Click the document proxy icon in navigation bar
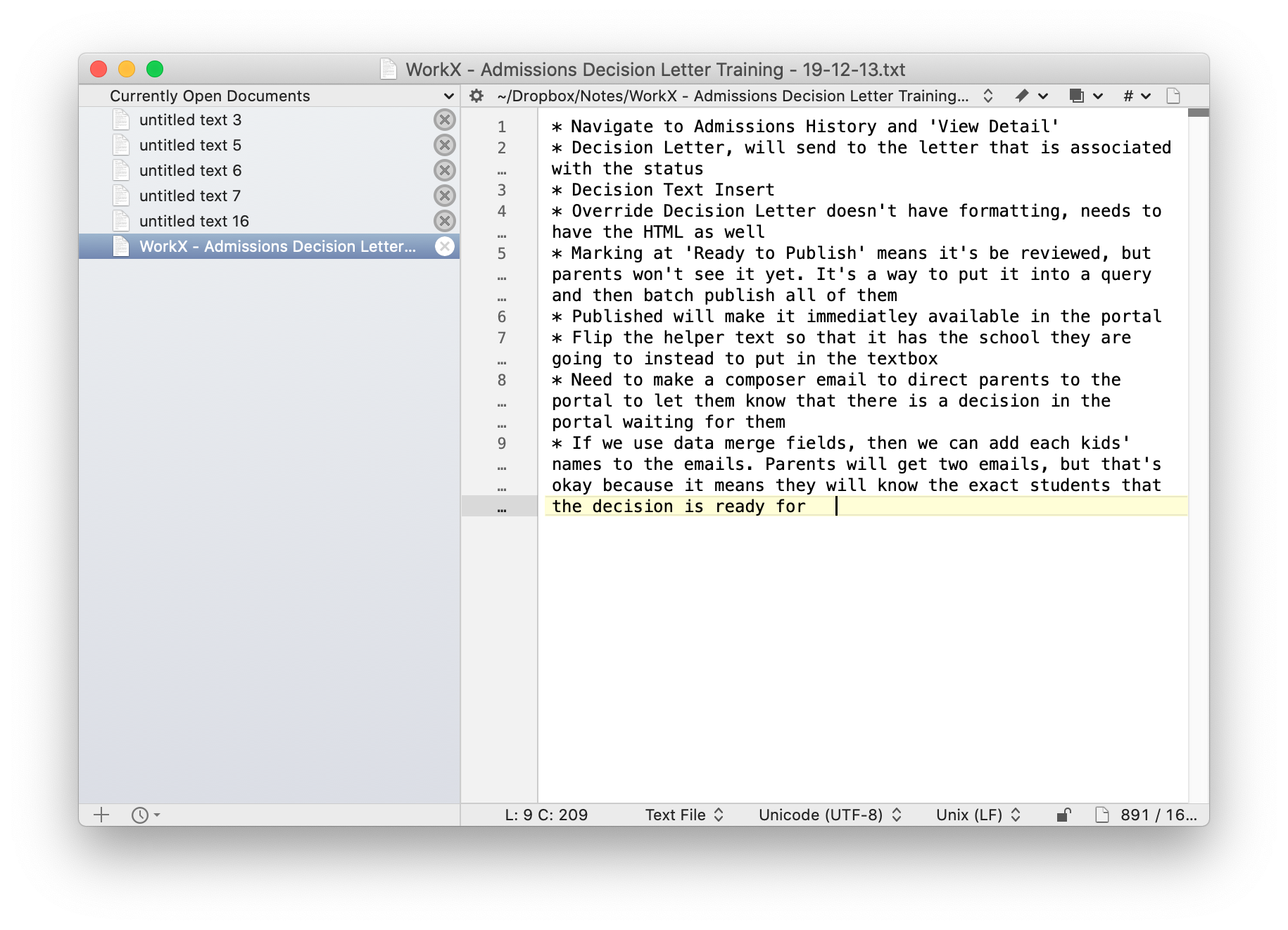The width and height of the screenshot is (1288, 930). (1173, 96)
